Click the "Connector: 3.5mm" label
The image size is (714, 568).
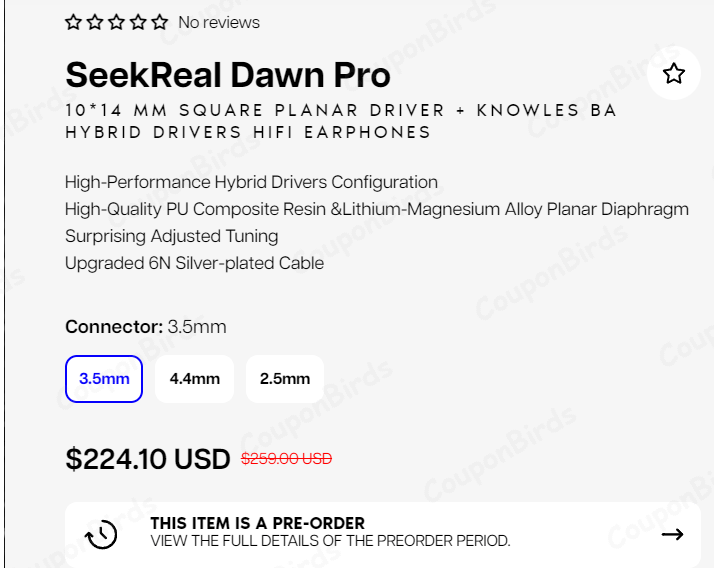(x=146, y=327)
